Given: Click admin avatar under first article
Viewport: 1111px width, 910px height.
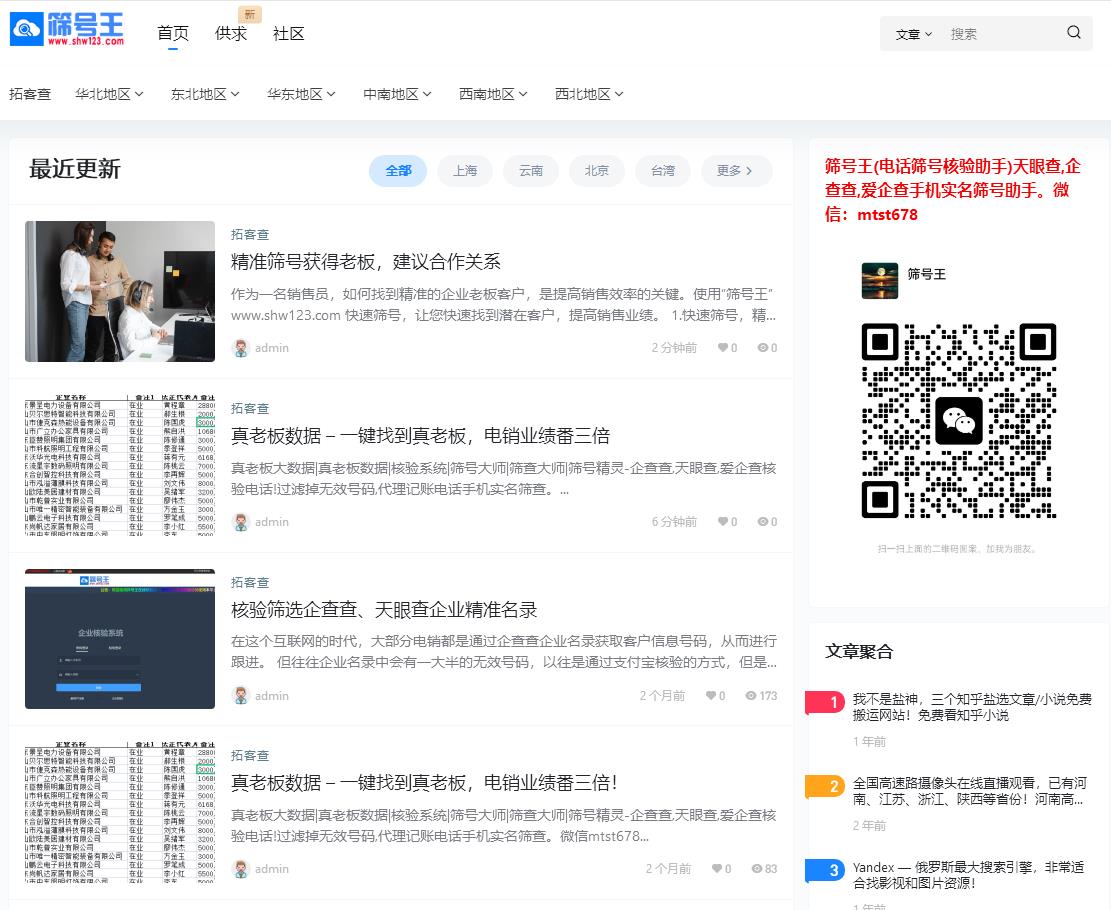Looking at the screenshot, I should pos(241,348).
